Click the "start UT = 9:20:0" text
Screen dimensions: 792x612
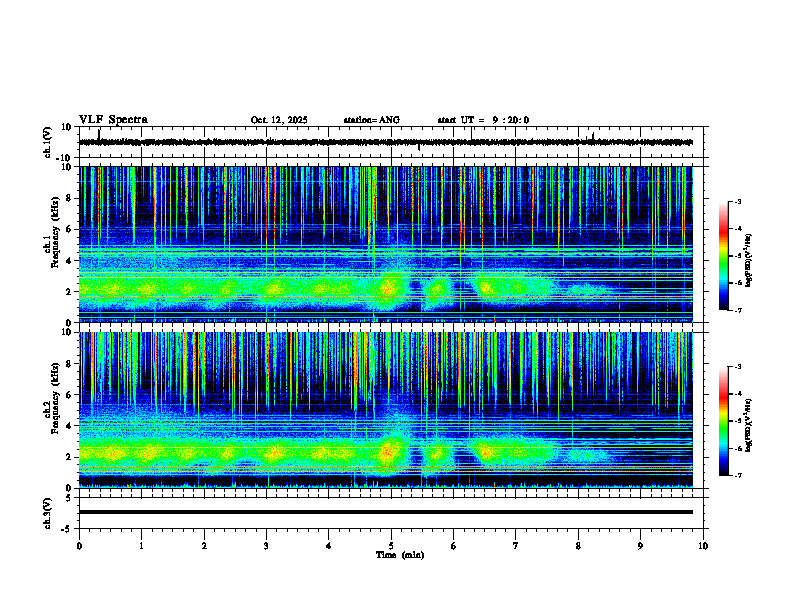pyautogui.click(x=483, y=120)
